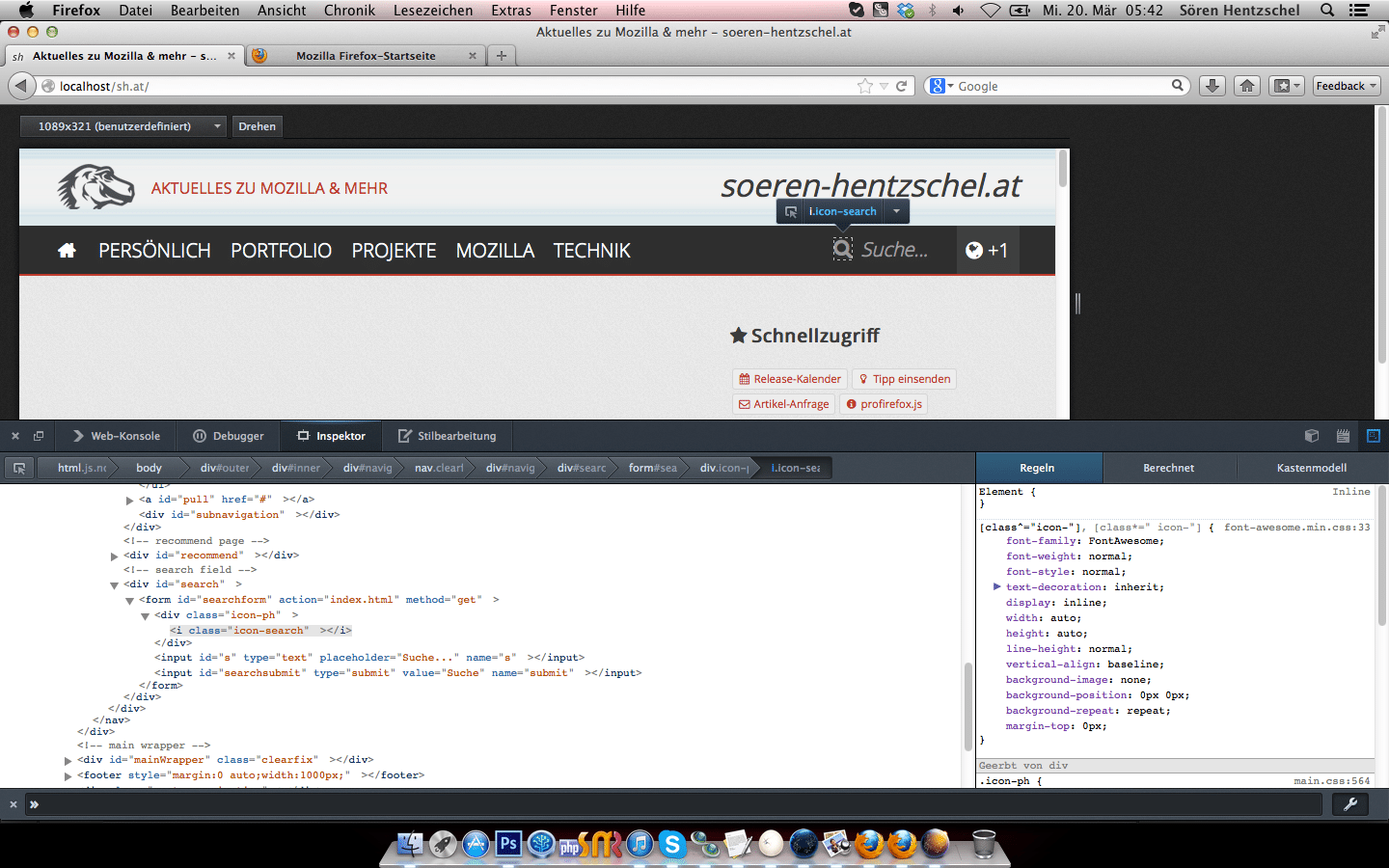Collapse the form#searchform node
This screenshot has height=868, width=1389.
(130, 600)
